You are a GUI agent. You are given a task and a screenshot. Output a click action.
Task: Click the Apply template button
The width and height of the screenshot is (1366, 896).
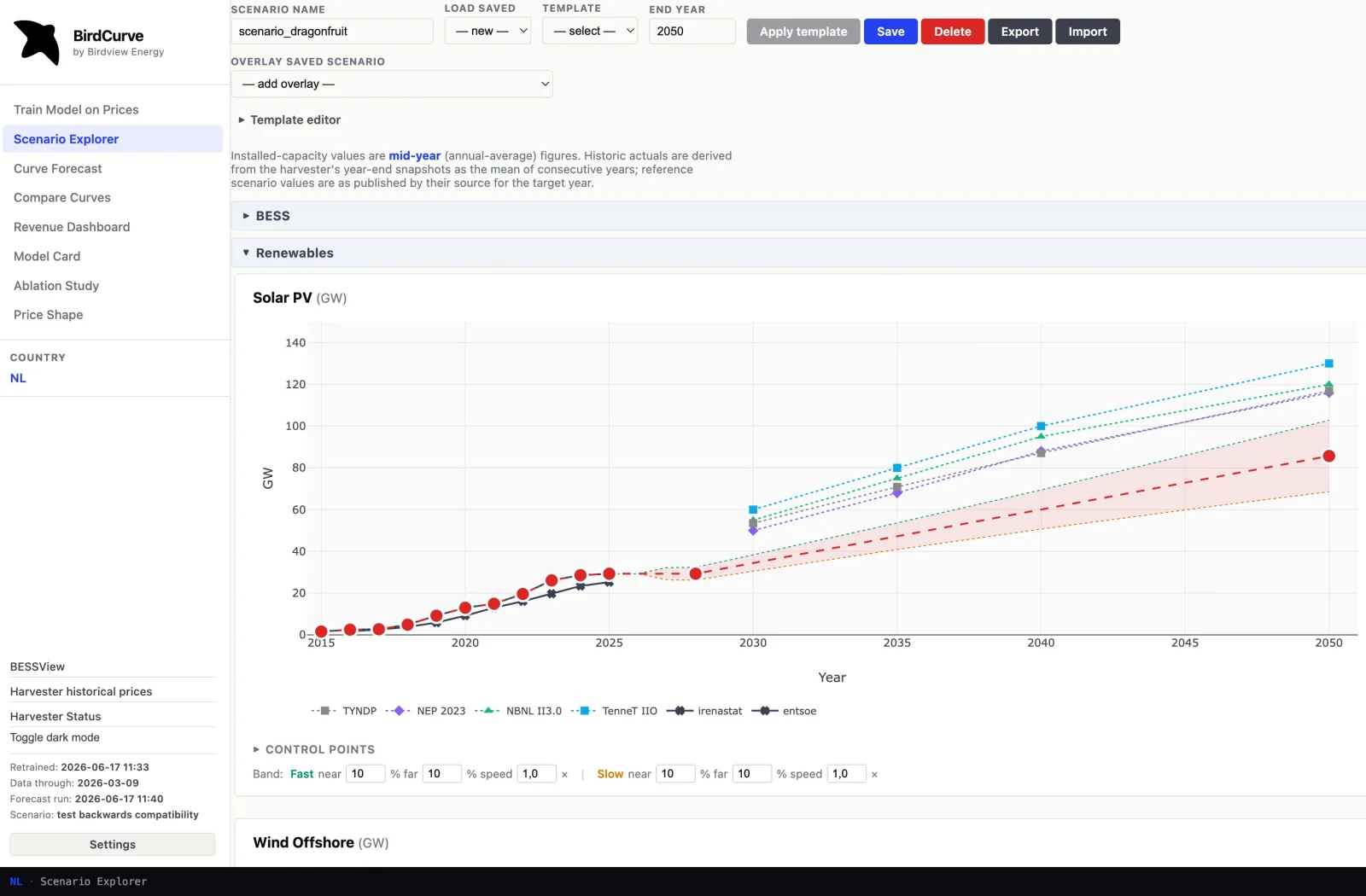point(803,32)
